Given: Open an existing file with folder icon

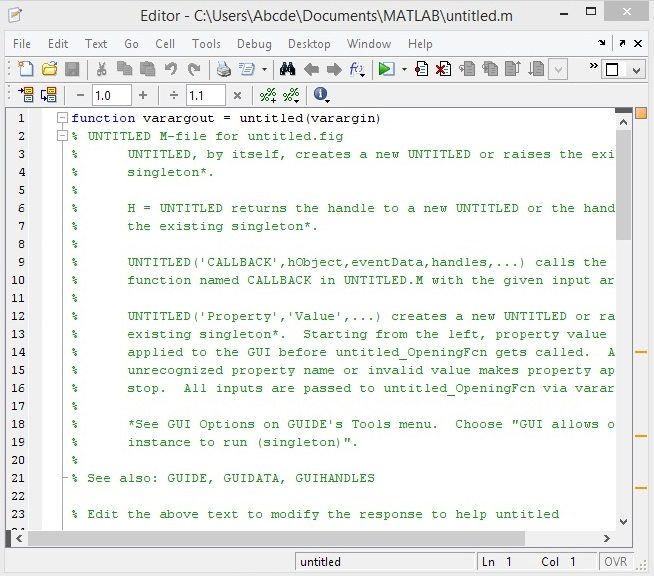Looking at the screenshot, I should pos(49,69).
